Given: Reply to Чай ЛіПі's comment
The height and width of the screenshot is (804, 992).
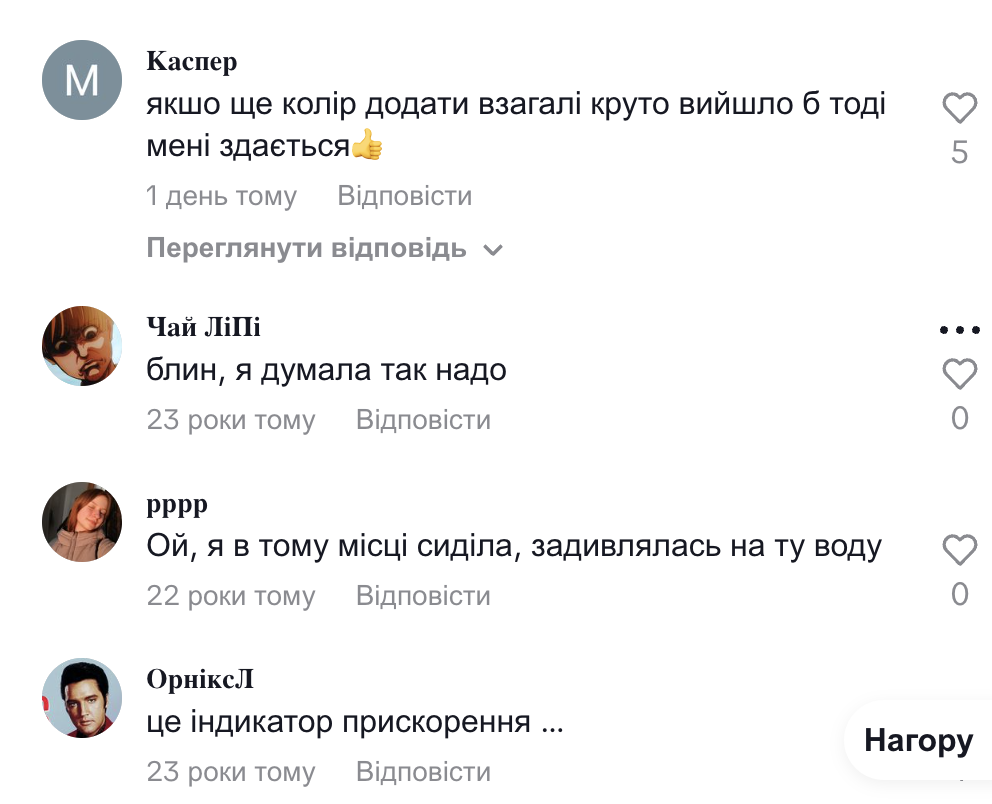Looking at the screenshot, I should 423,420.
